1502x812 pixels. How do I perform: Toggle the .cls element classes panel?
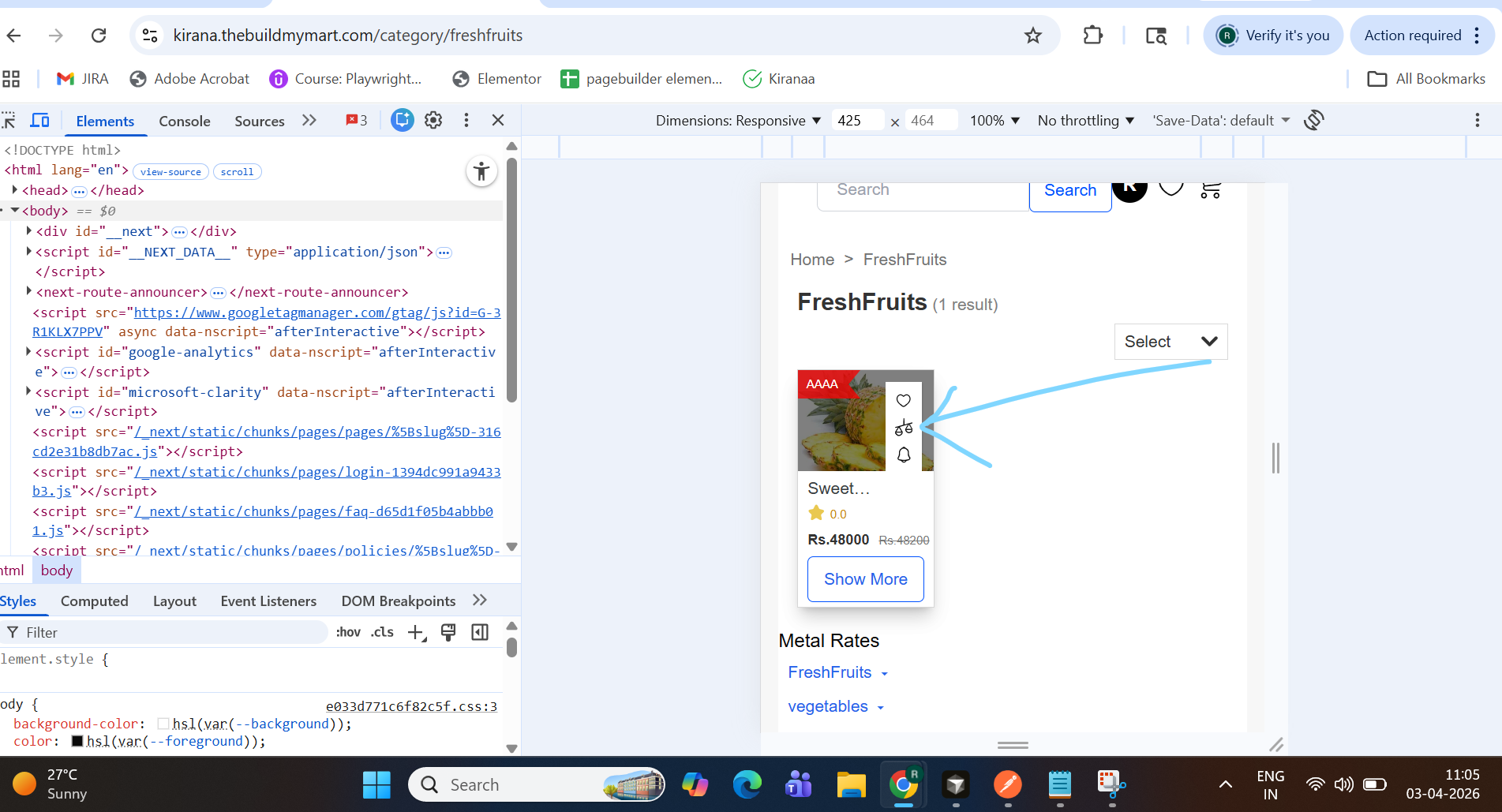(x=382, y=632)
